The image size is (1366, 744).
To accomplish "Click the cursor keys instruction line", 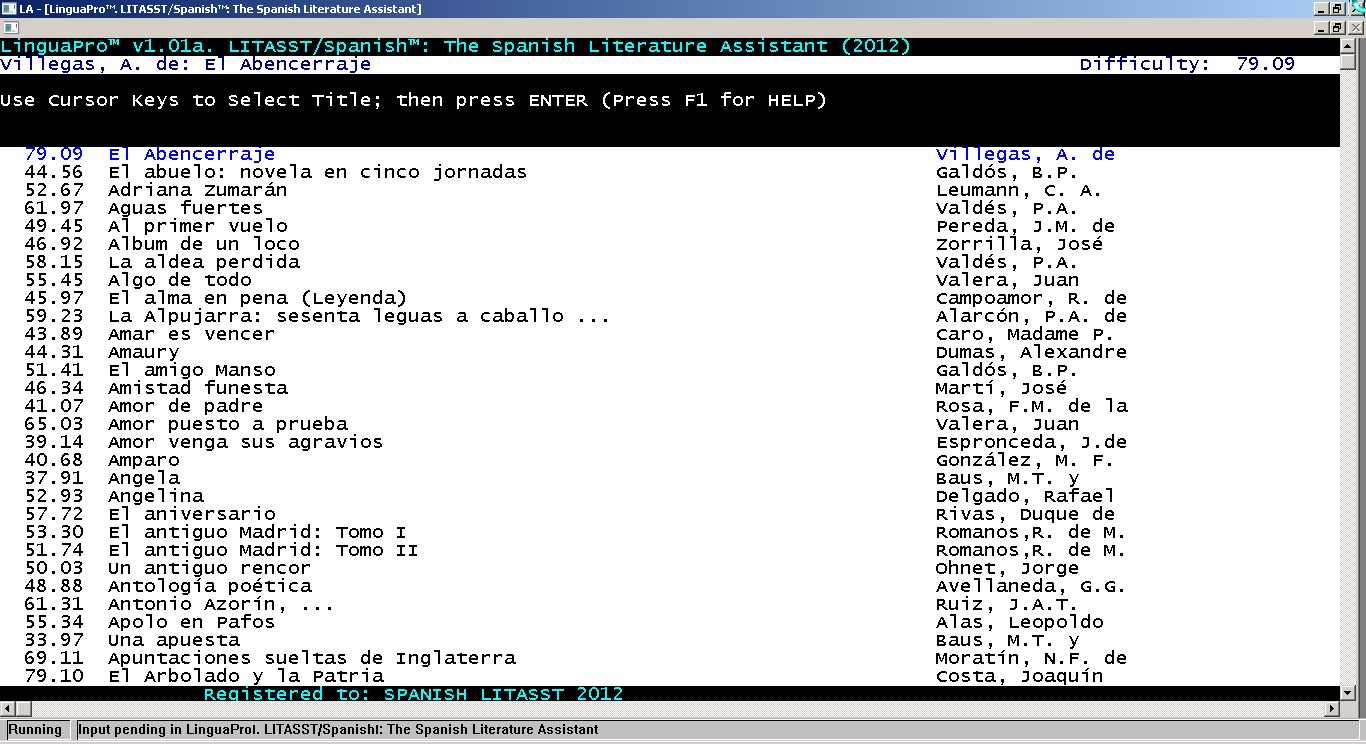I will (413, 100).
